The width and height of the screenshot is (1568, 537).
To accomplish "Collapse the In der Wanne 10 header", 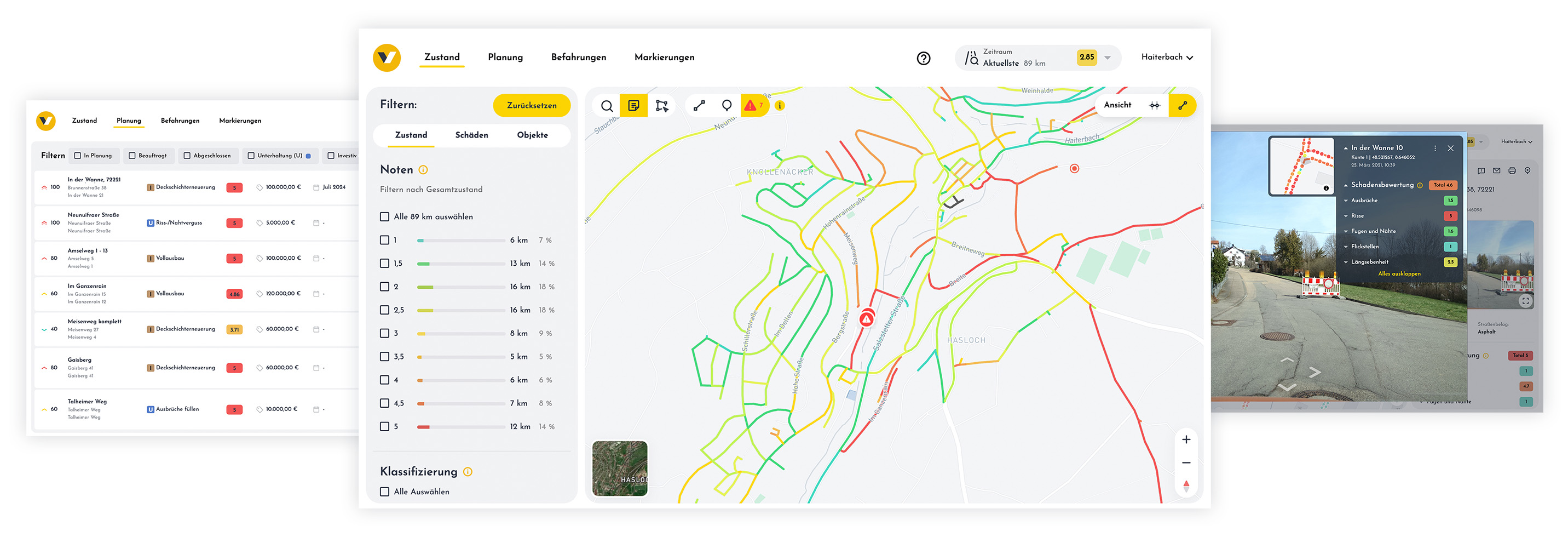I will (x=1345, y=148).
